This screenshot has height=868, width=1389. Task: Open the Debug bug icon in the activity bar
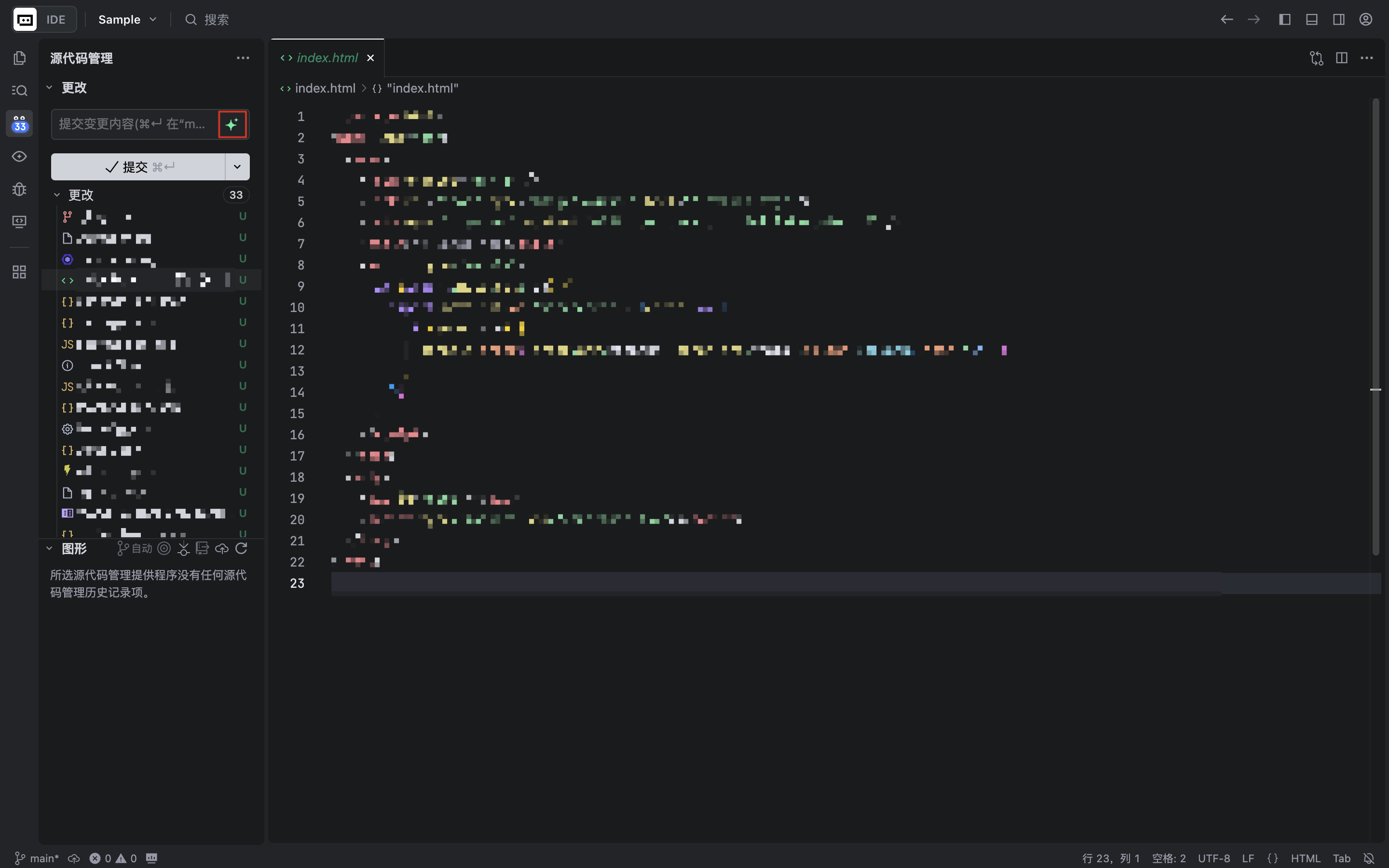pos(19,189)
